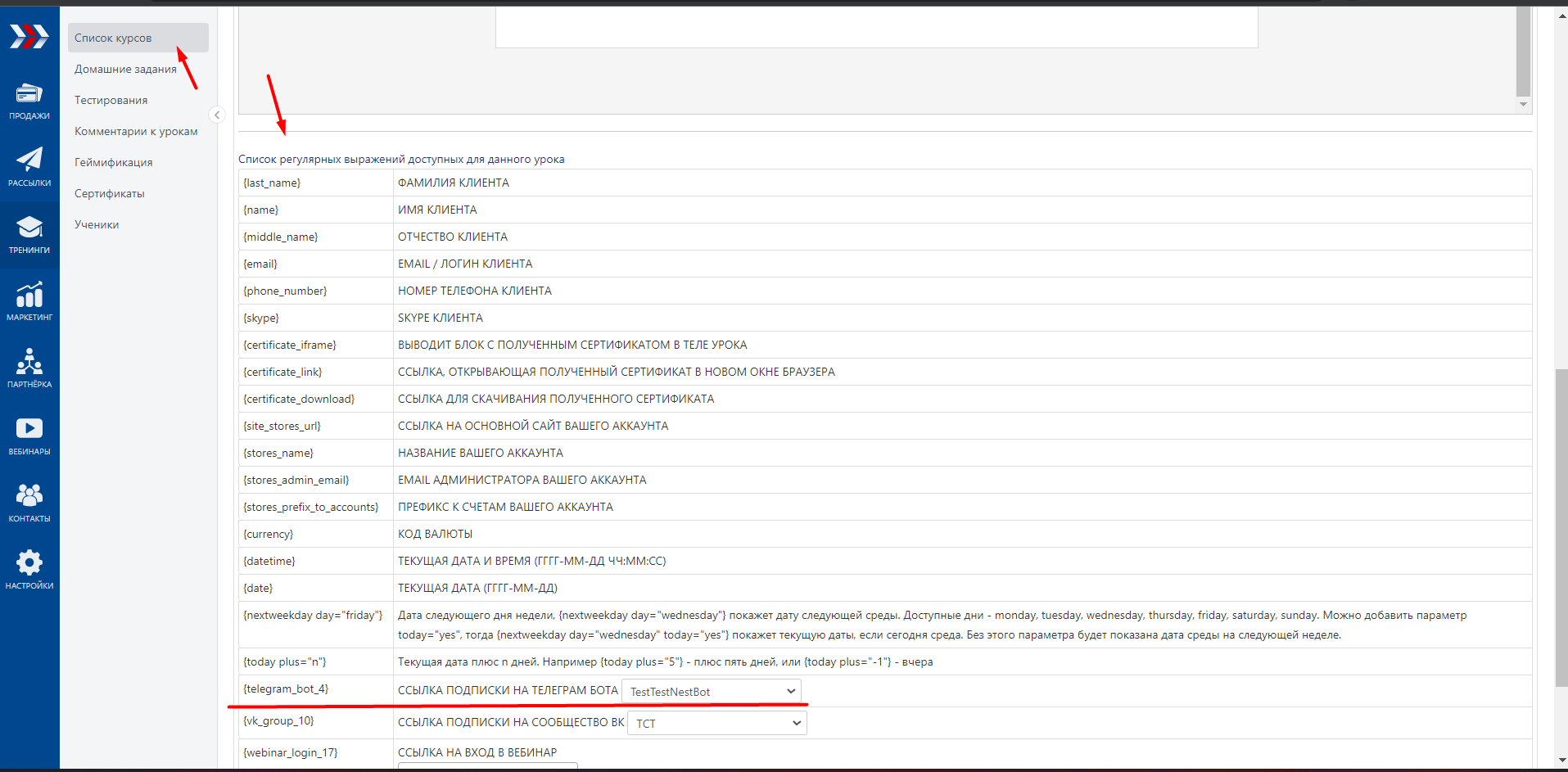Open Тестирования menu item
The image size is (1568, 772).
click(111, 100)
